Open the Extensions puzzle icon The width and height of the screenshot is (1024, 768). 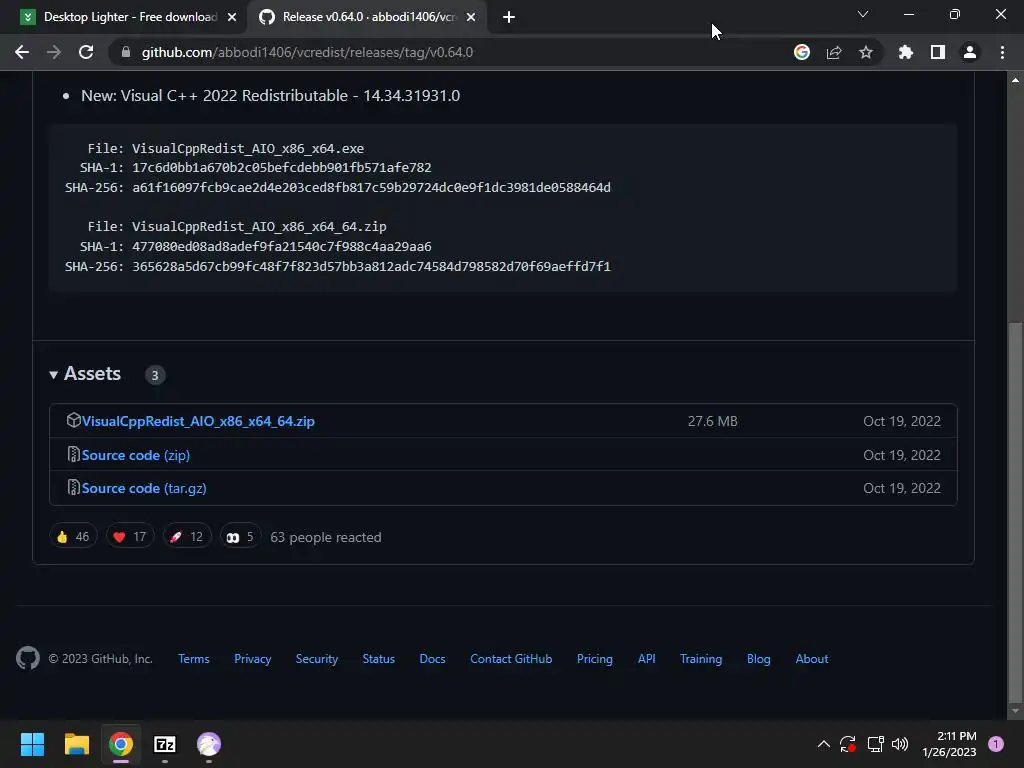[x=906, y=52]
